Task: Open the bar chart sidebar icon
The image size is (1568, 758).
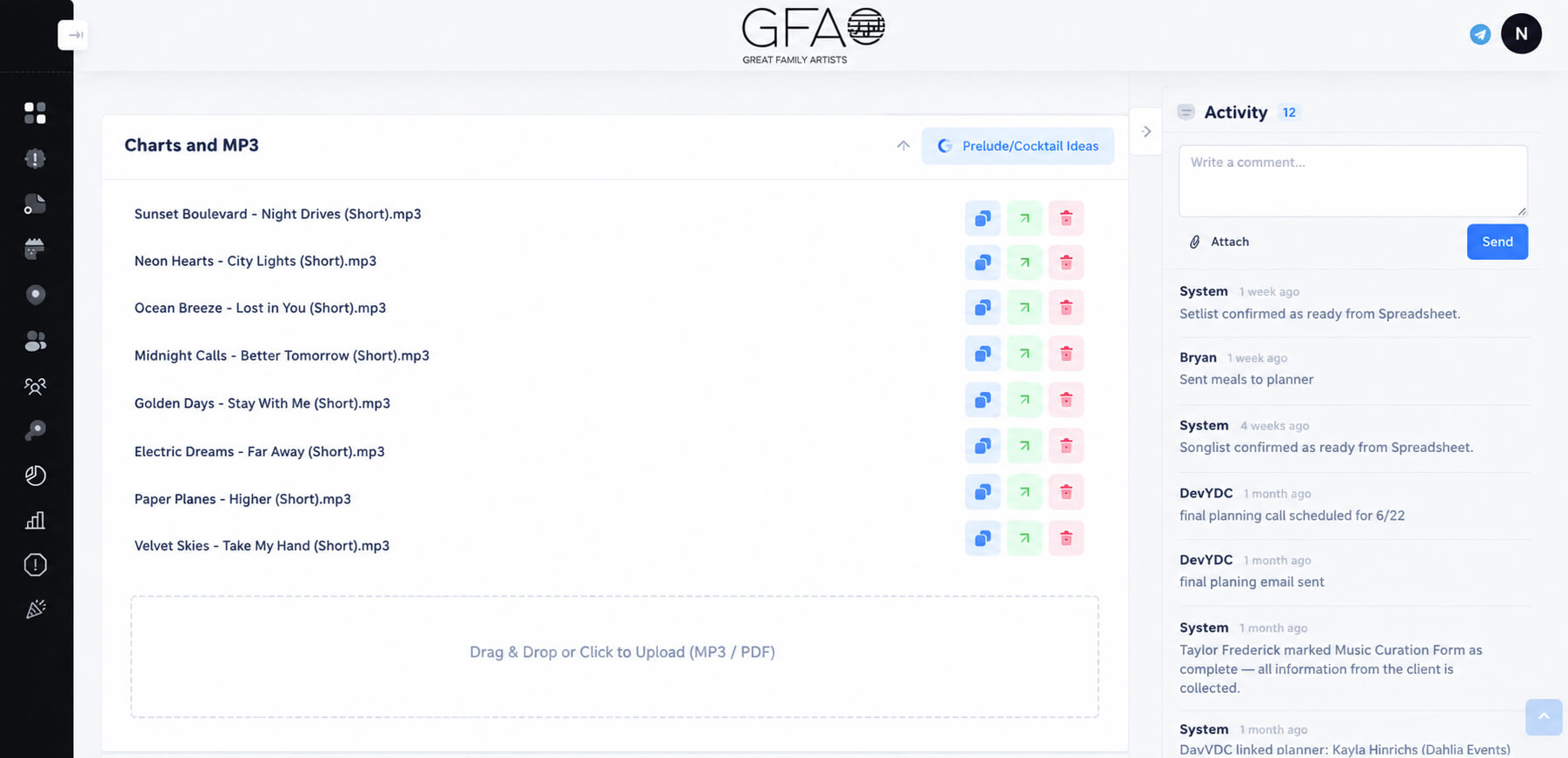Action: point(35,520)
